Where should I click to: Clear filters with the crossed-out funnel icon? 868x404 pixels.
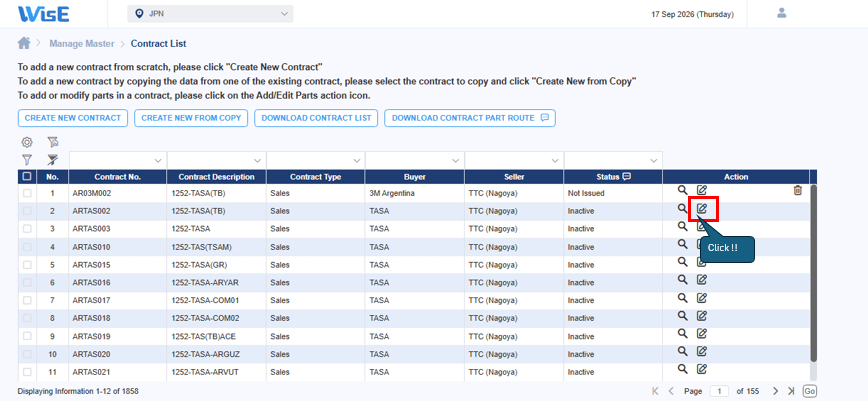tap(53, 160)
